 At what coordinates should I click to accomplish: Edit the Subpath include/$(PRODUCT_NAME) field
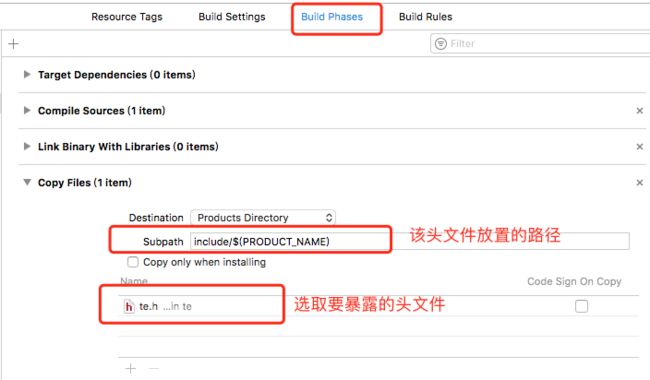coord(410,242)
